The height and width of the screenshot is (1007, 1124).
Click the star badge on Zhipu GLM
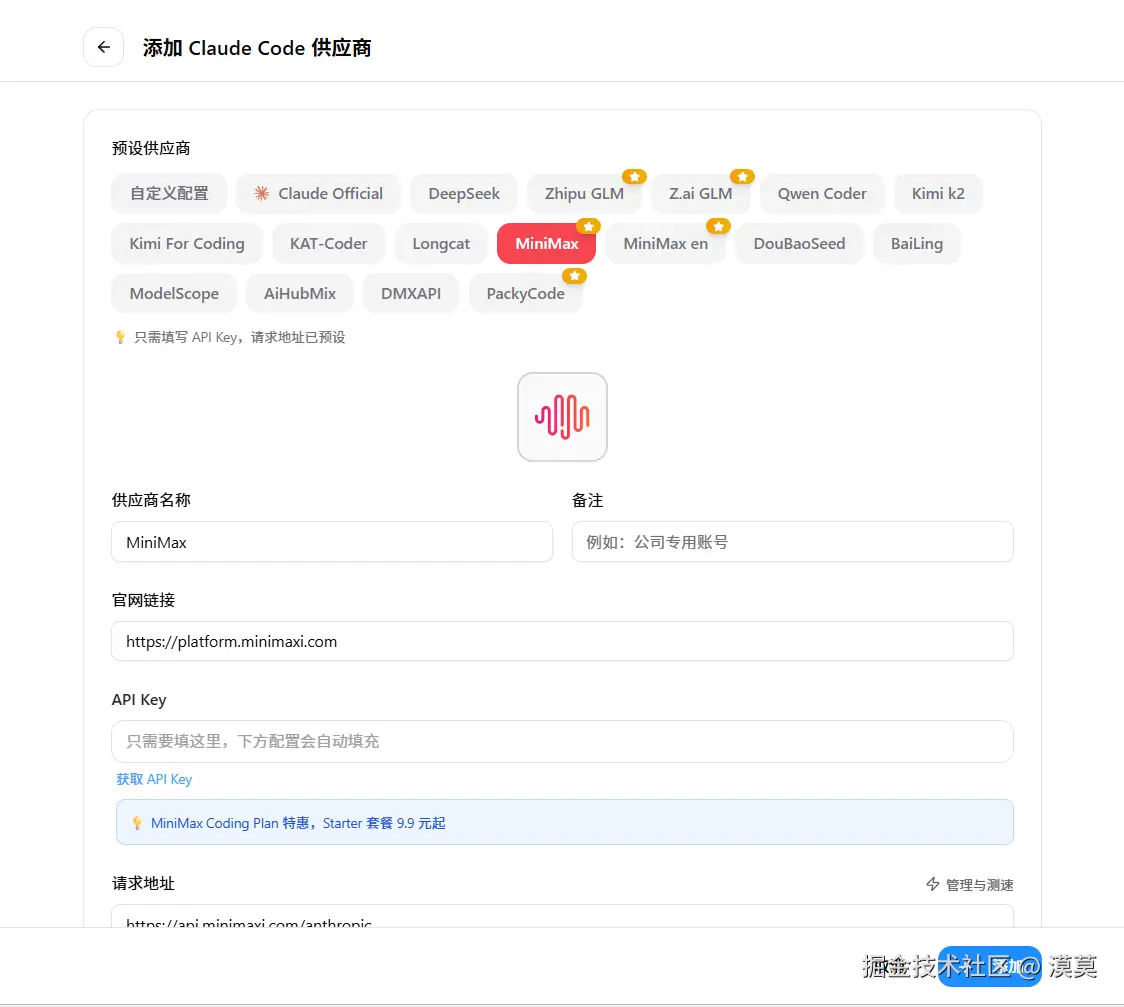pyautogui.click(x=634, y=176)
